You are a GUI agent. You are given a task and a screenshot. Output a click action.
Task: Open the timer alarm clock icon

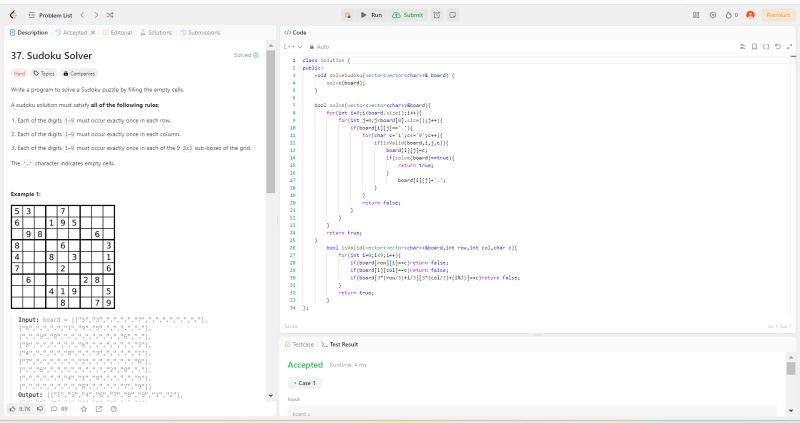tap(437, 15)
